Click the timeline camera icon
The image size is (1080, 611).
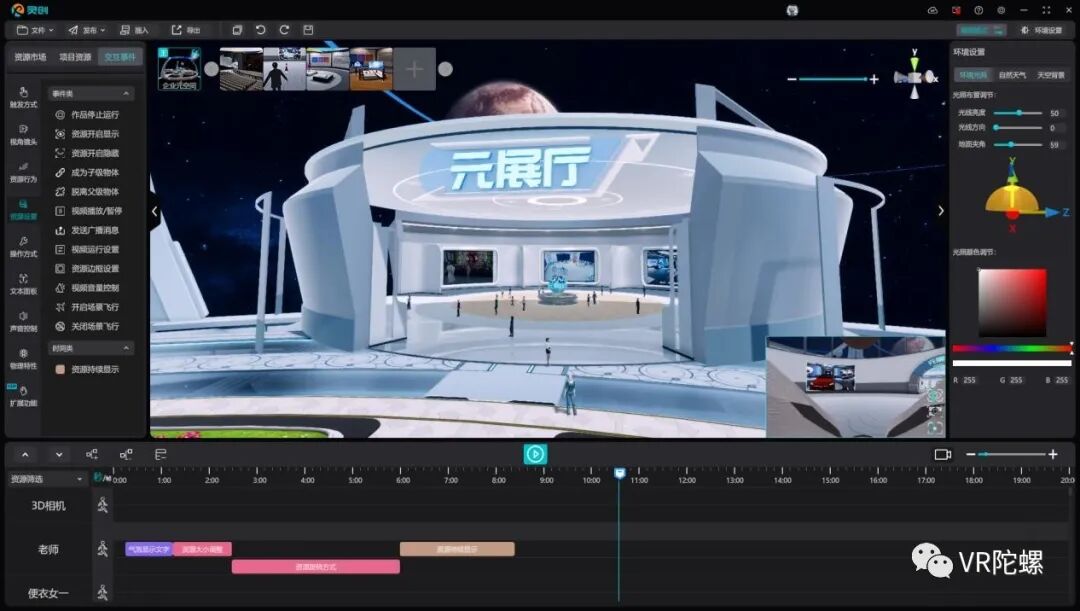pyautogui.click(x=942, y=455)
